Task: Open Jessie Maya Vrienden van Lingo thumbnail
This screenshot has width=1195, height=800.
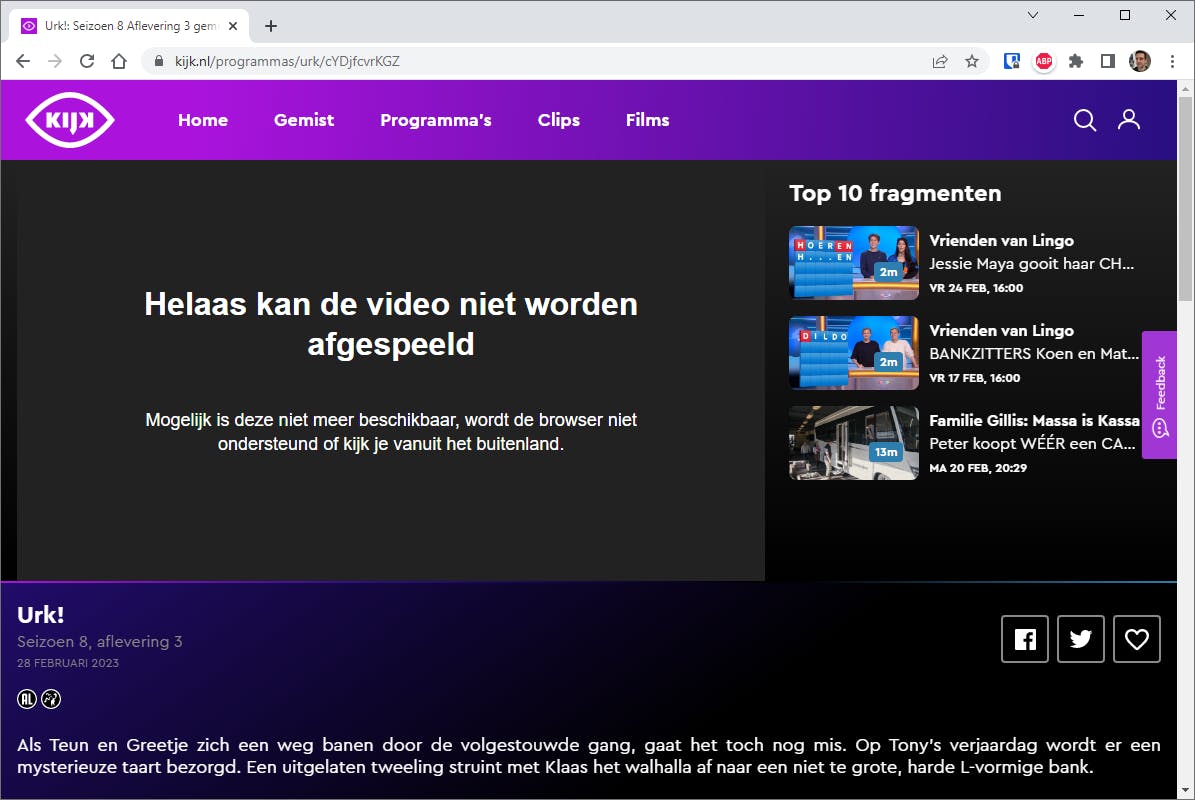Action: pos(854,262)
